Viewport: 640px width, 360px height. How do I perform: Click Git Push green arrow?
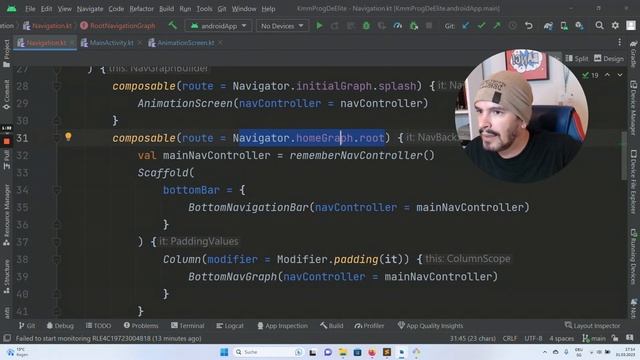497,26
